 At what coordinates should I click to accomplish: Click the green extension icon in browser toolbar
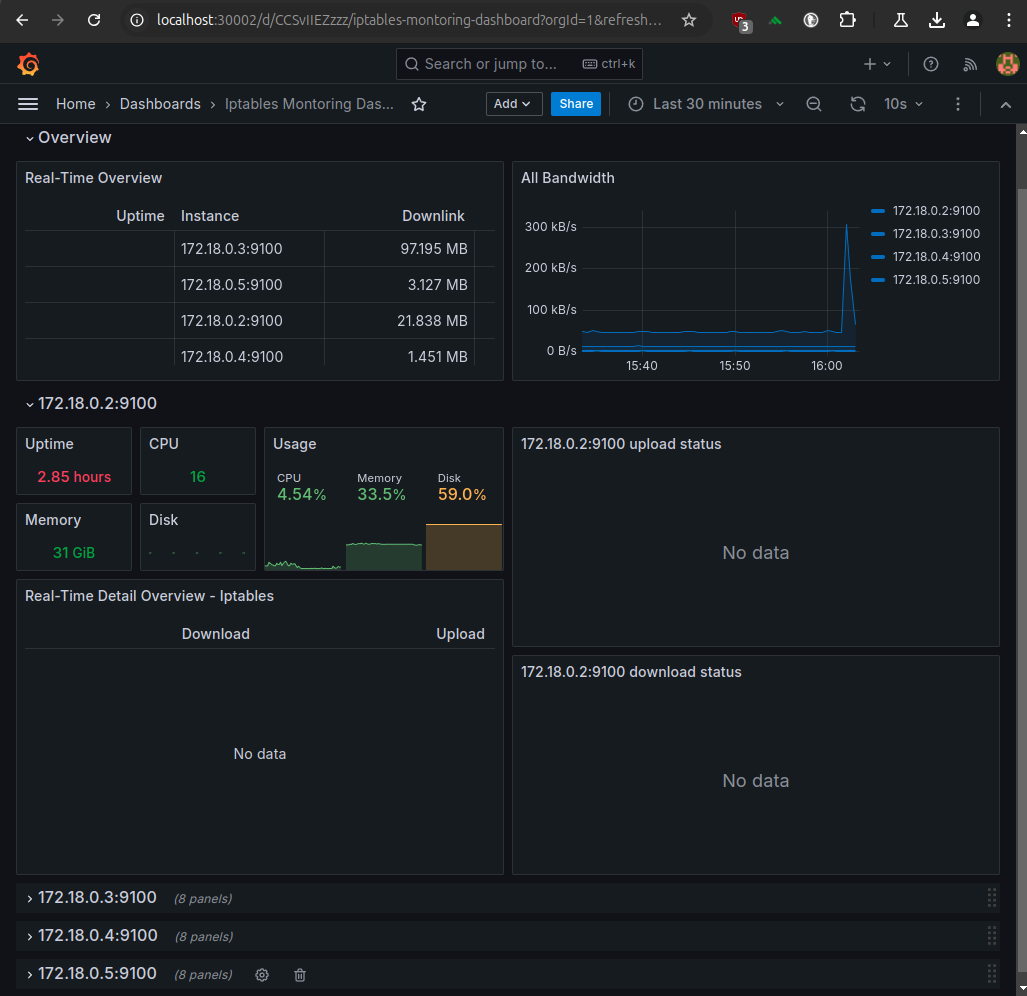click(775, 20)
